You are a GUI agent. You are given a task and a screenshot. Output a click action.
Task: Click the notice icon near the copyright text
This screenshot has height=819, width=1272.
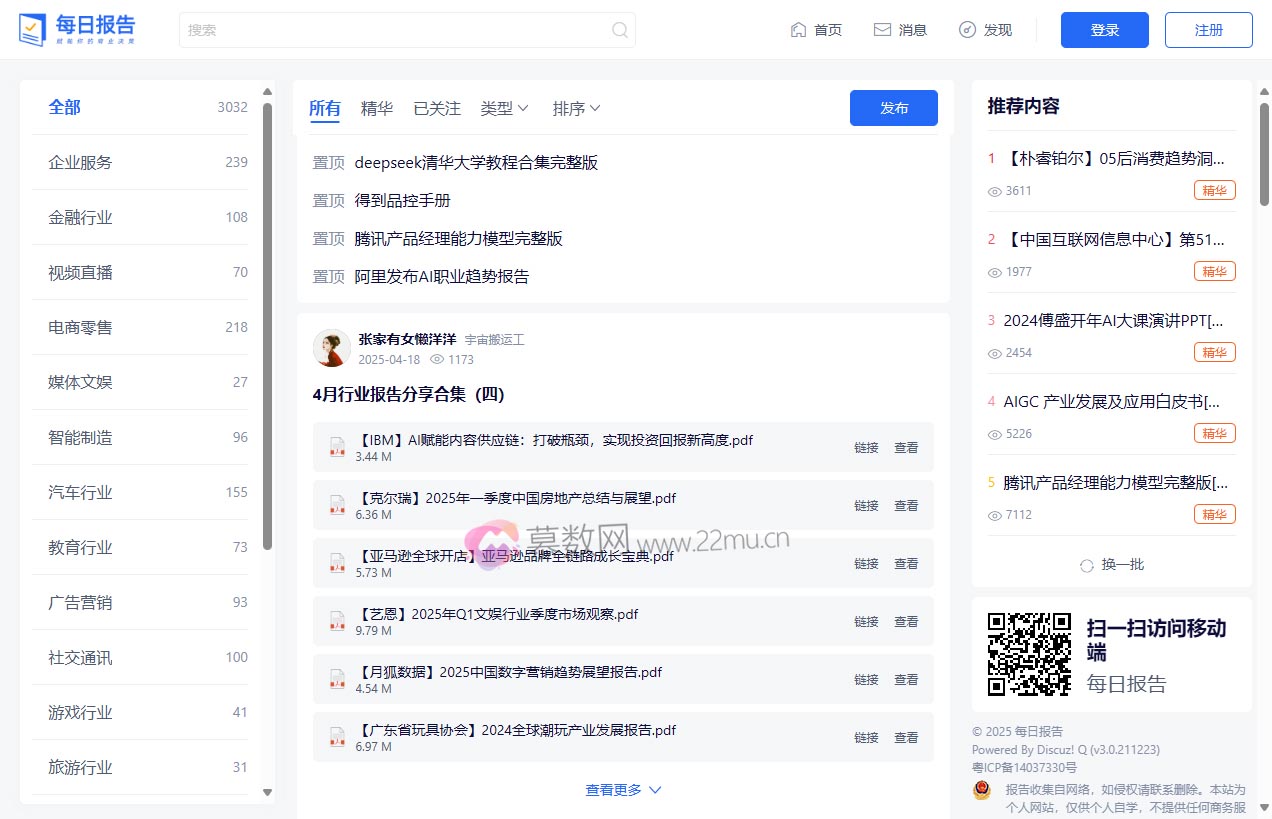981,789
